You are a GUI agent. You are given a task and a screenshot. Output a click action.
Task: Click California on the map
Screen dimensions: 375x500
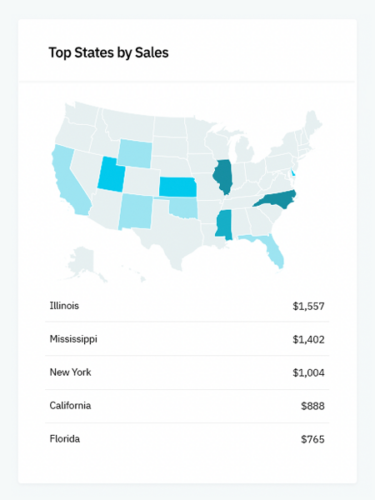(68, 180)
